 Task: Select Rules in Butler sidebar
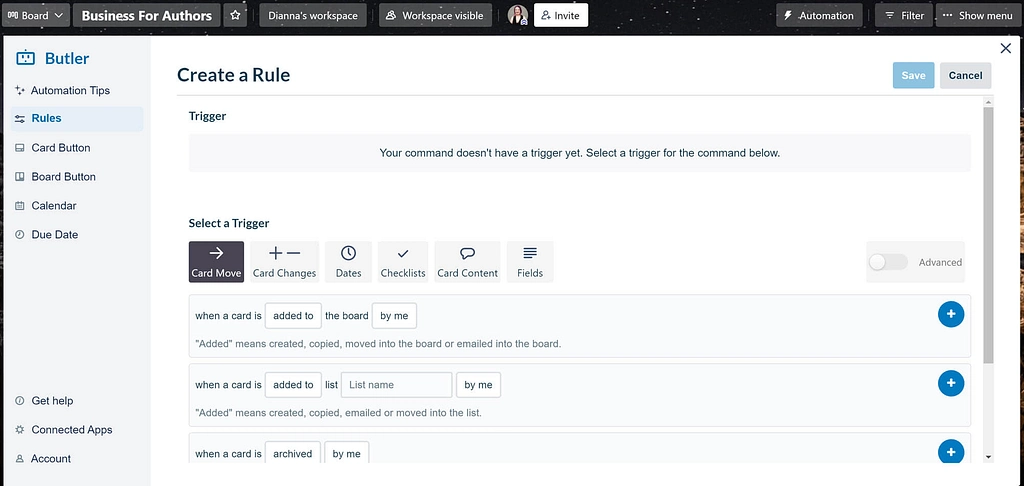(x=77, y=119)
